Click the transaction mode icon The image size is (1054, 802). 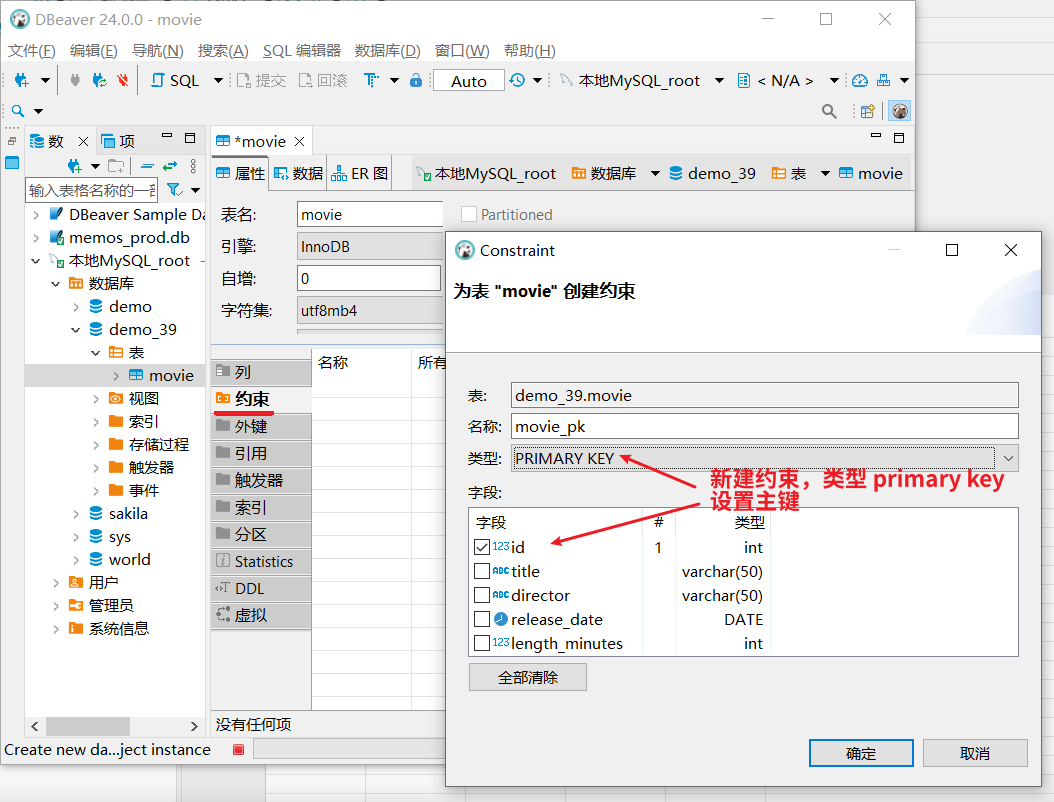point(371,81)
